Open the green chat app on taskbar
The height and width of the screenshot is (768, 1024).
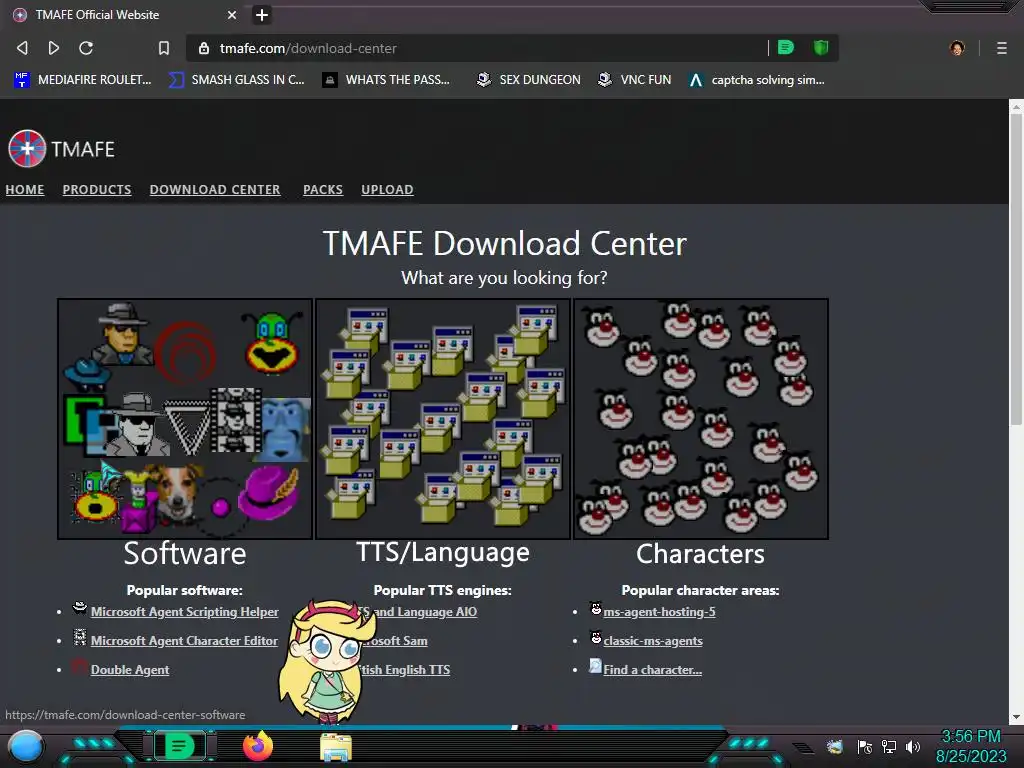179,746
